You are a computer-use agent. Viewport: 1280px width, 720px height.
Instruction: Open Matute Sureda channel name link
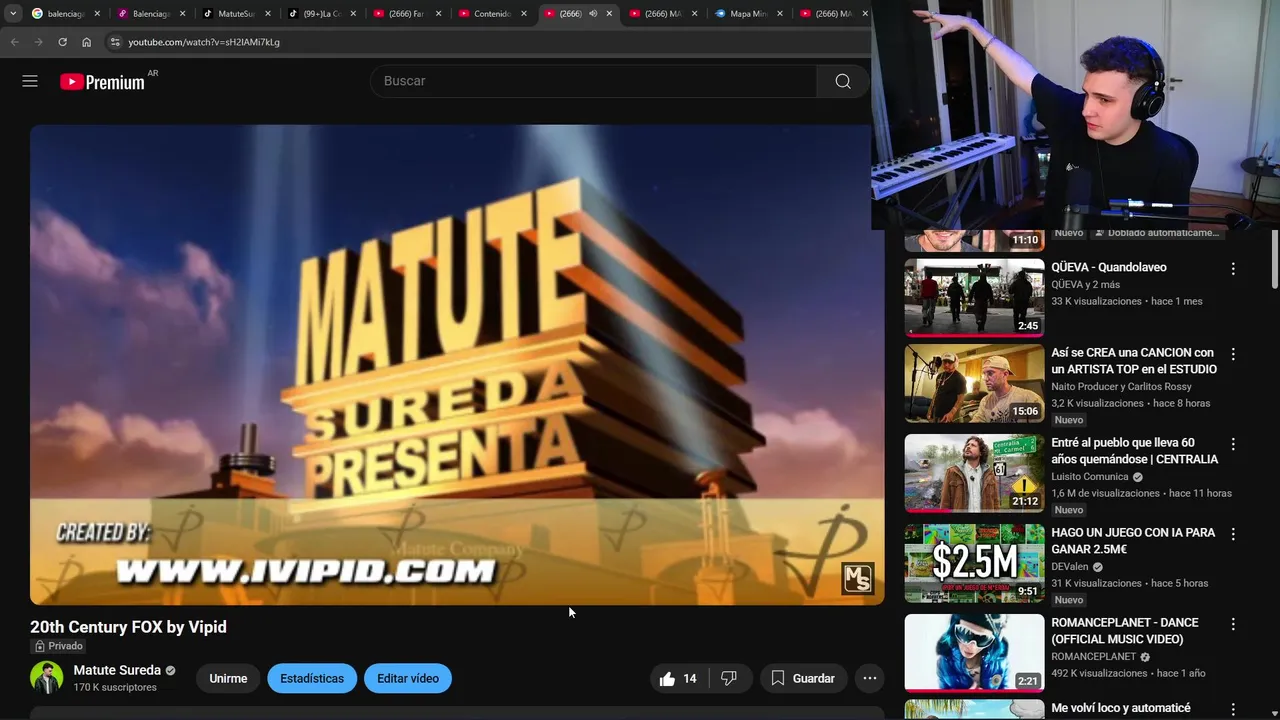117,670
